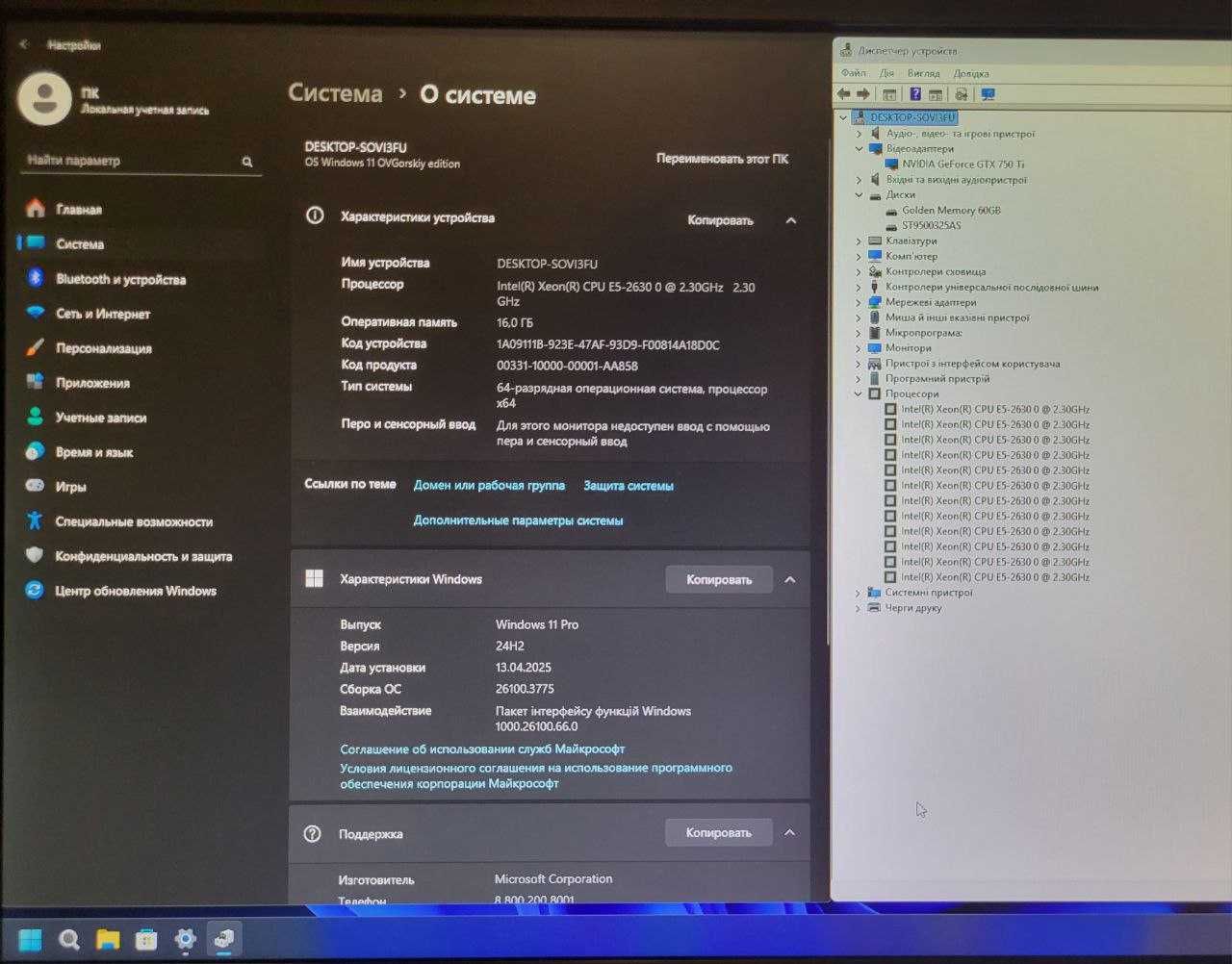This screenshot has width=1232, height=964.
Task: Click the user avatar picture in Settings
Action: (x=44, y=98)
